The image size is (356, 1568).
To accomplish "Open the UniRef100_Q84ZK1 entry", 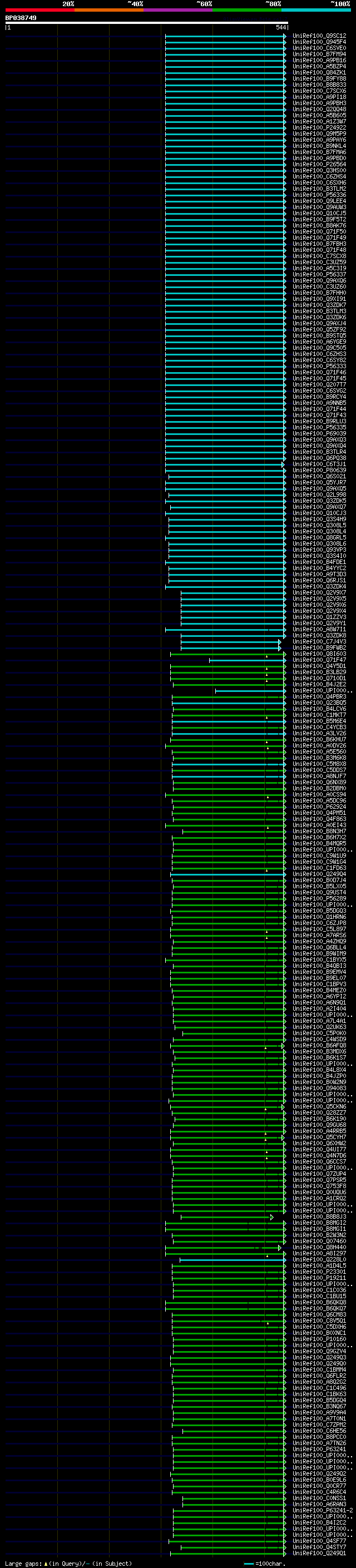I will pos(319,72).
